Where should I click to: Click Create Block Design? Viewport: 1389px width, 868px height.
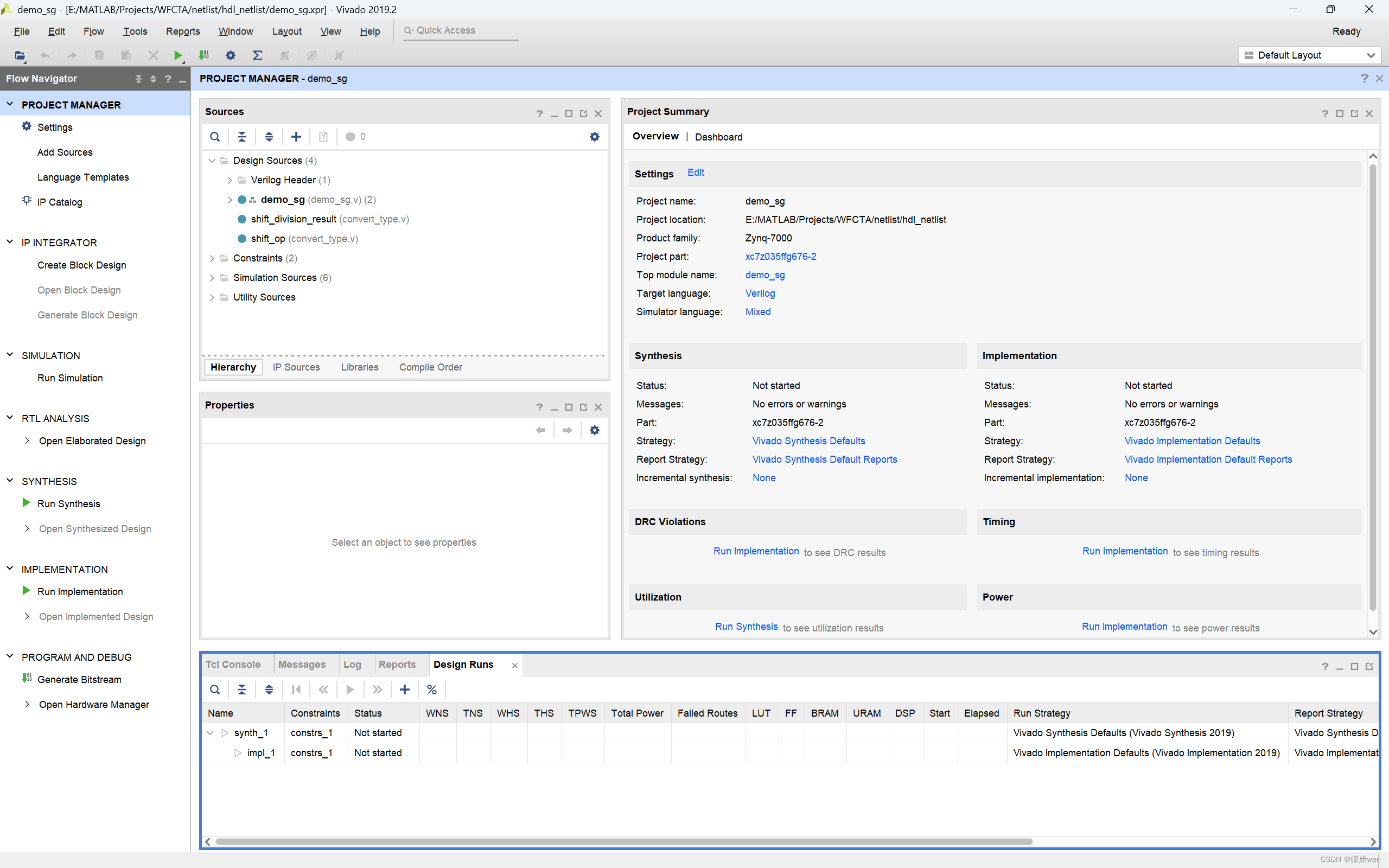(81, 265)
